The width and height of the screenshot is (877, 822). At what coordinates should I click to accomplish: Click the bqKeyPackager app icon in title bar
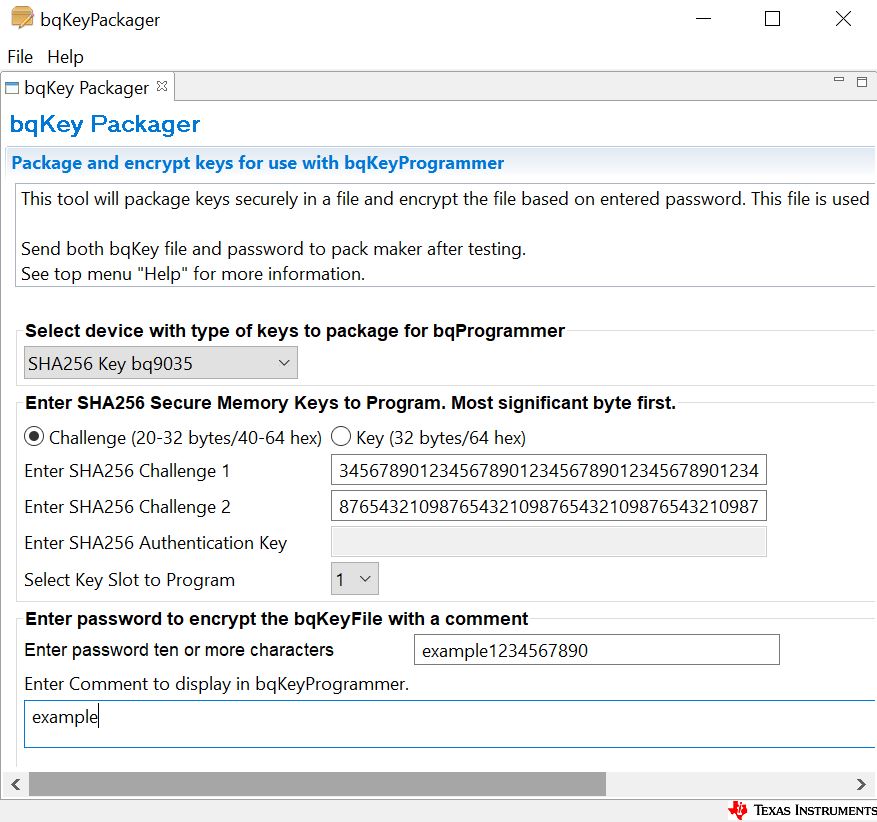[x=22, y=19]
